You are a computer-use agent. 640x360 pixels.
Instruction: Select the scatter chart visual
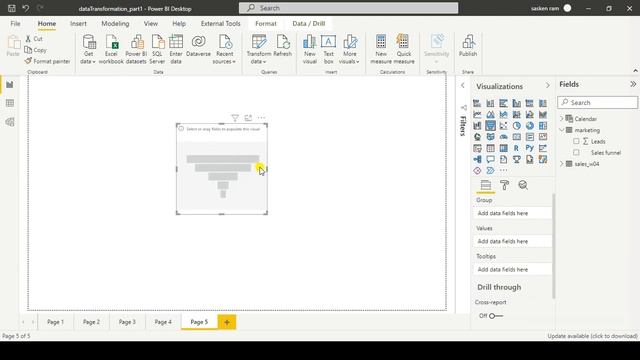(503, 126)
